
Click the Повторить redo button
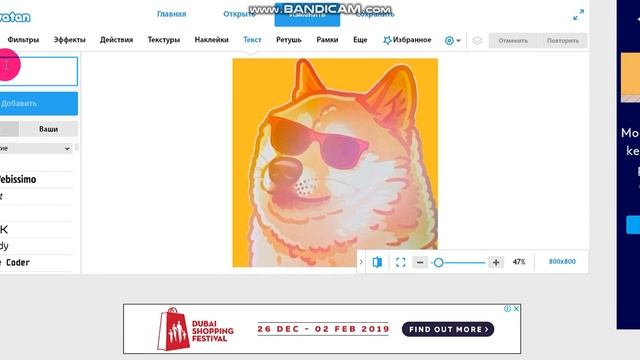coord(563,40)
